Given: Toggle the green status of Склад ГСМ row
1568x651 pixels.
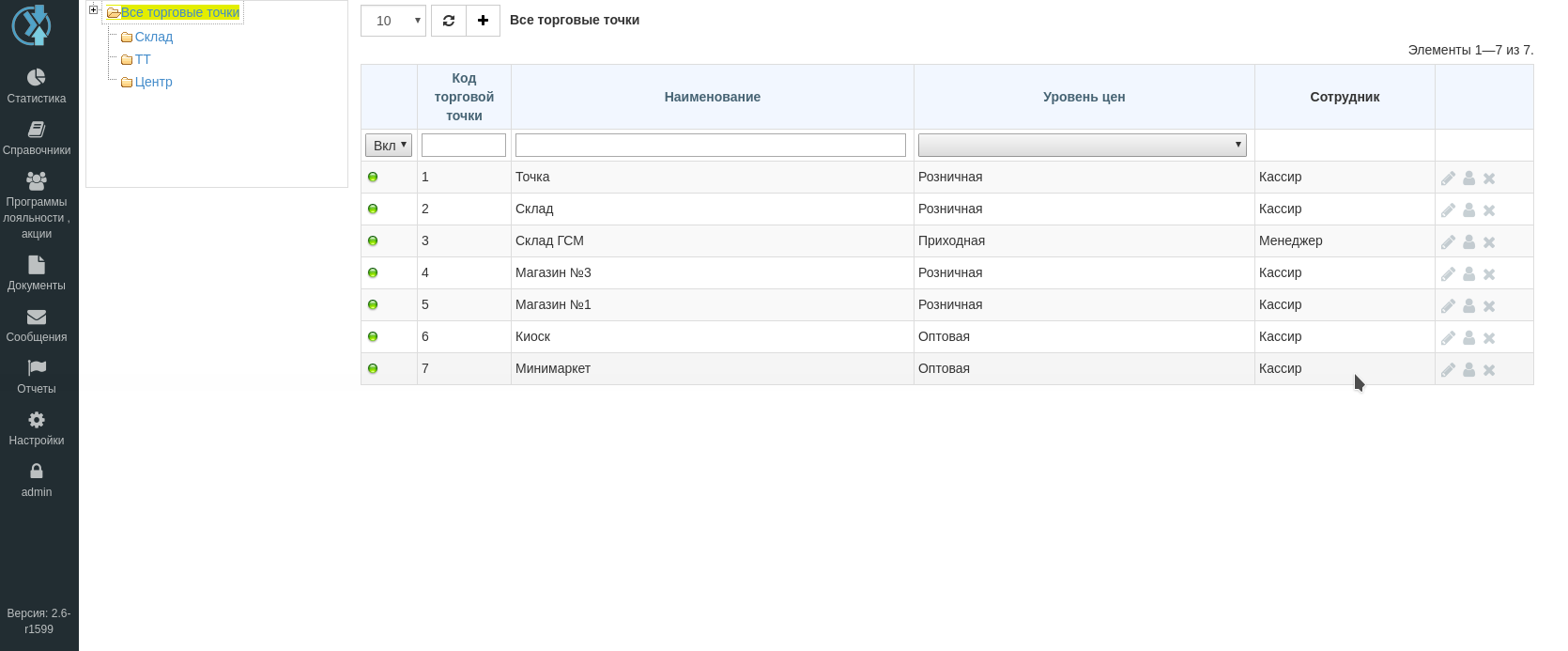Looking at the screenshot, I should (x=373, y=240).
